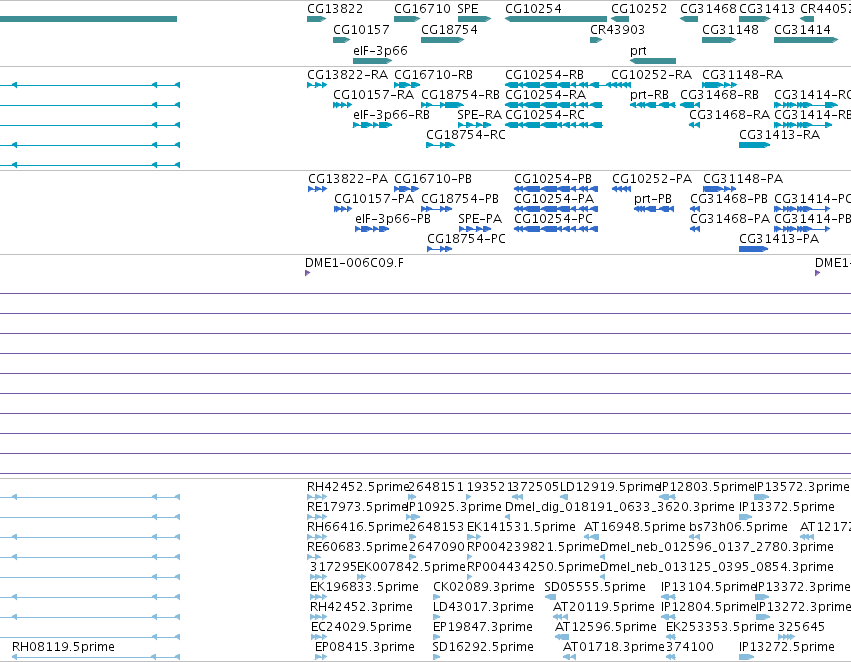Screen dimensions: 851x662
Task: Click transcript CG16710-RB
Action: [407, 85]
